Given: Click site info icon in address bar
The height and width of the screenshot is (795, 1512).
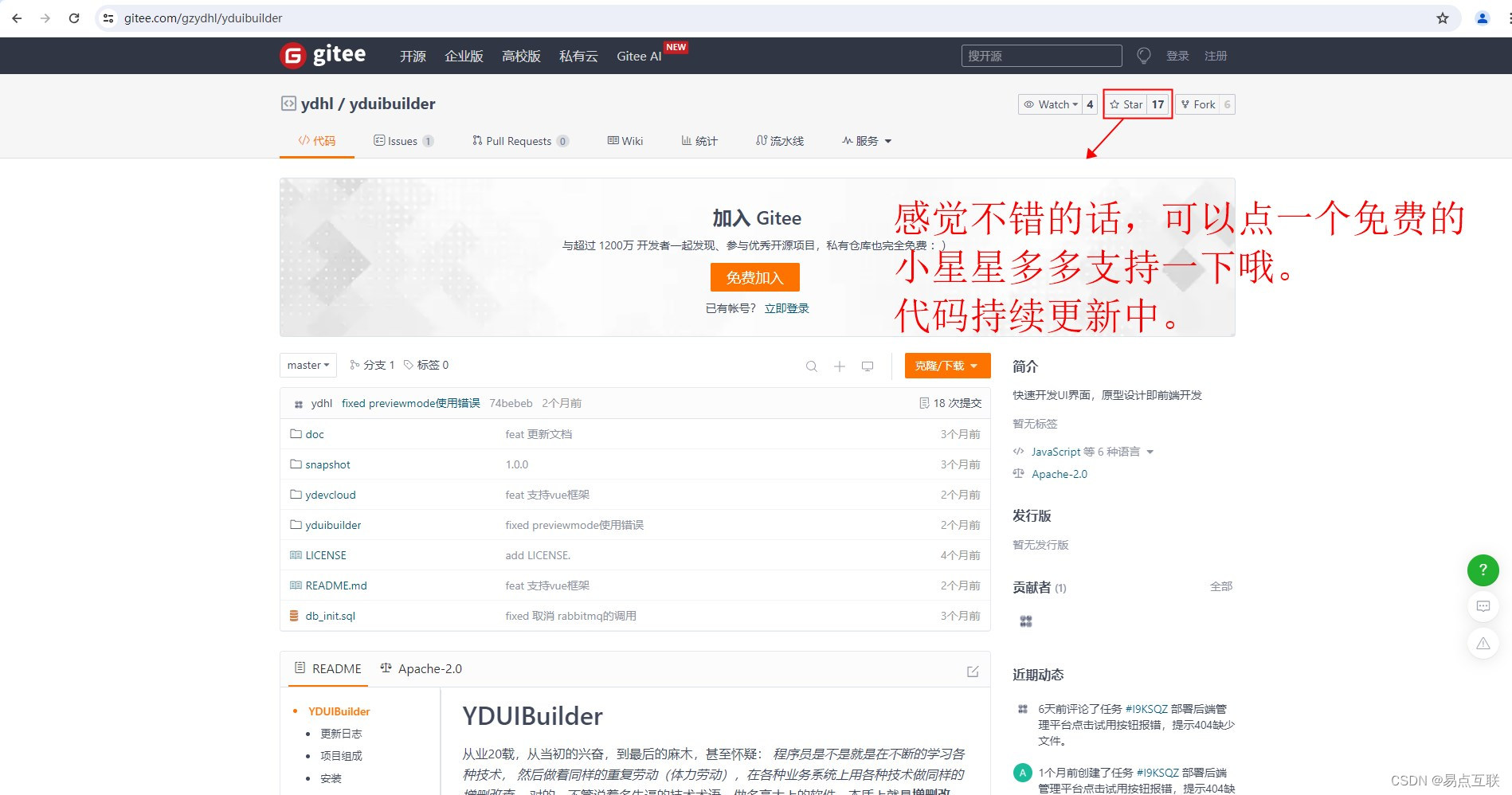Looking at the screenshot, I should (108, 18).
